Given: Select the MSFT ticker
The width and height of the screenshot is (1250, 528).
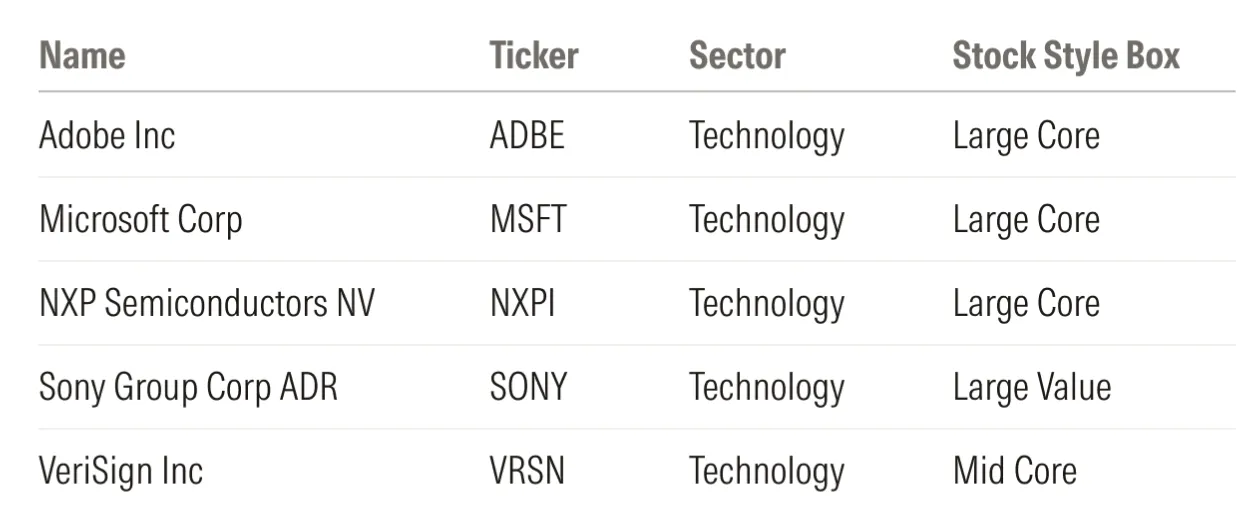Looking at the screenshot, I should tap(527, 219).
